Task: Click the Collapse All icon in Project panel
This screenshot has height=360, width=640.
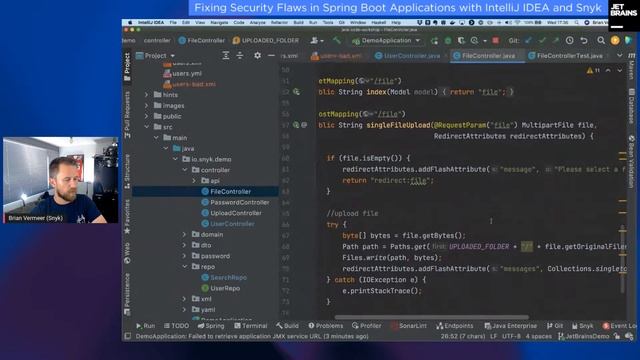Action: click(240, 56)
